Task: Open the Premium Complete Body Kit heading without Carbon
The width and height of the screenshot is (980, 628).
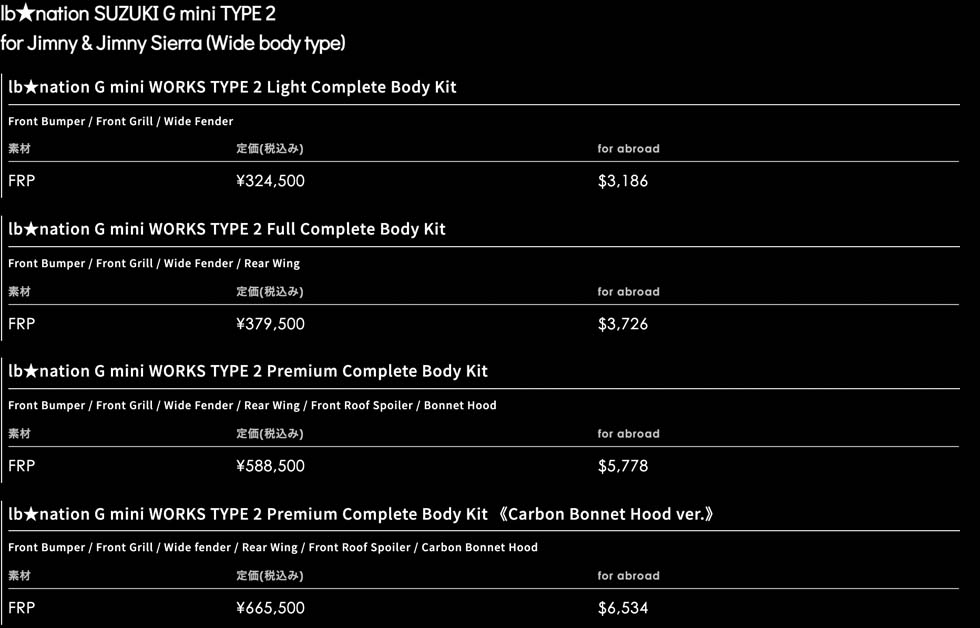Action: click(248, 371)
